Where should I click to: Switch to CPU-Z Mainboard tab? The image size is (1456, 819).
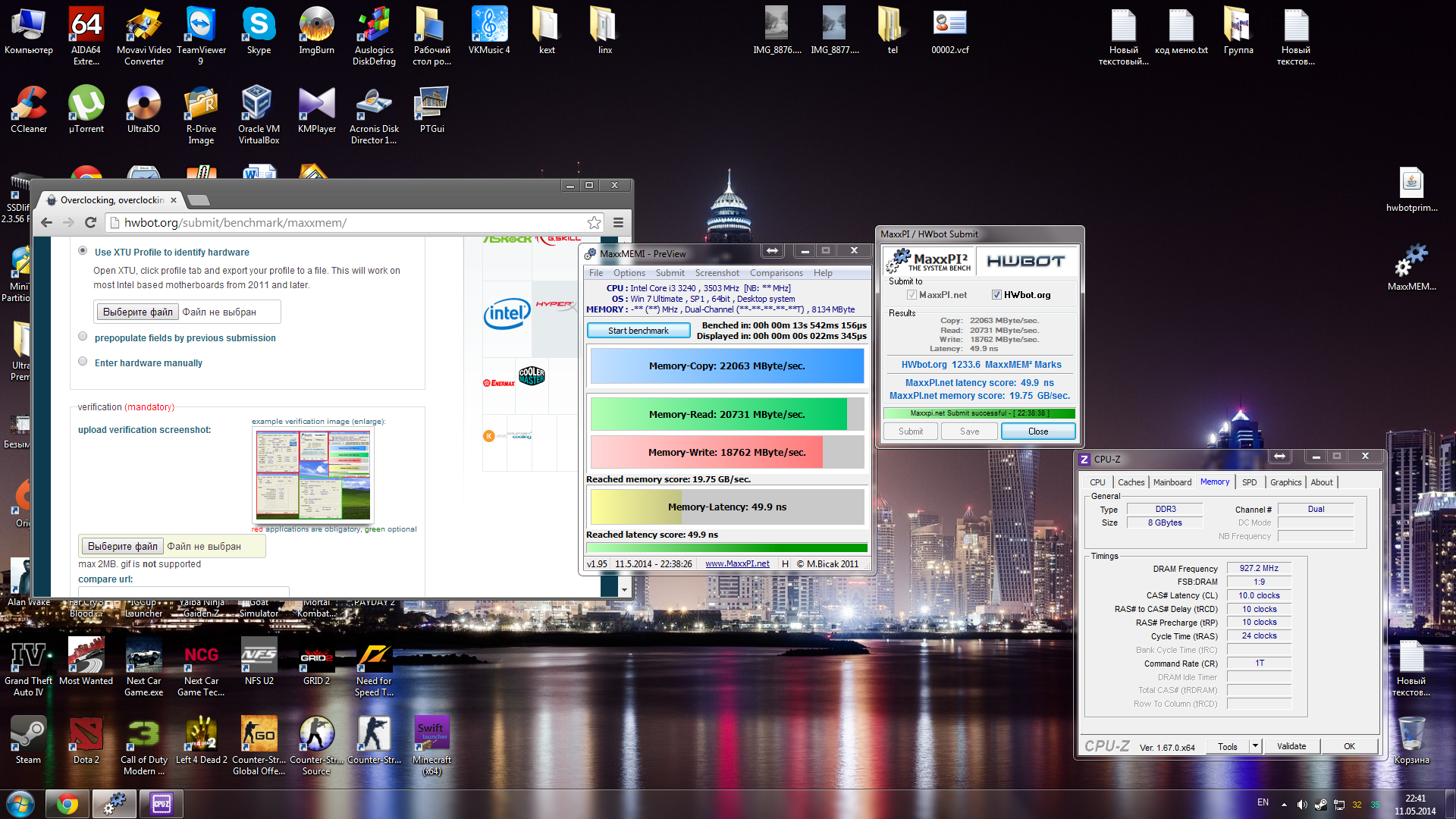[1172, 482]
